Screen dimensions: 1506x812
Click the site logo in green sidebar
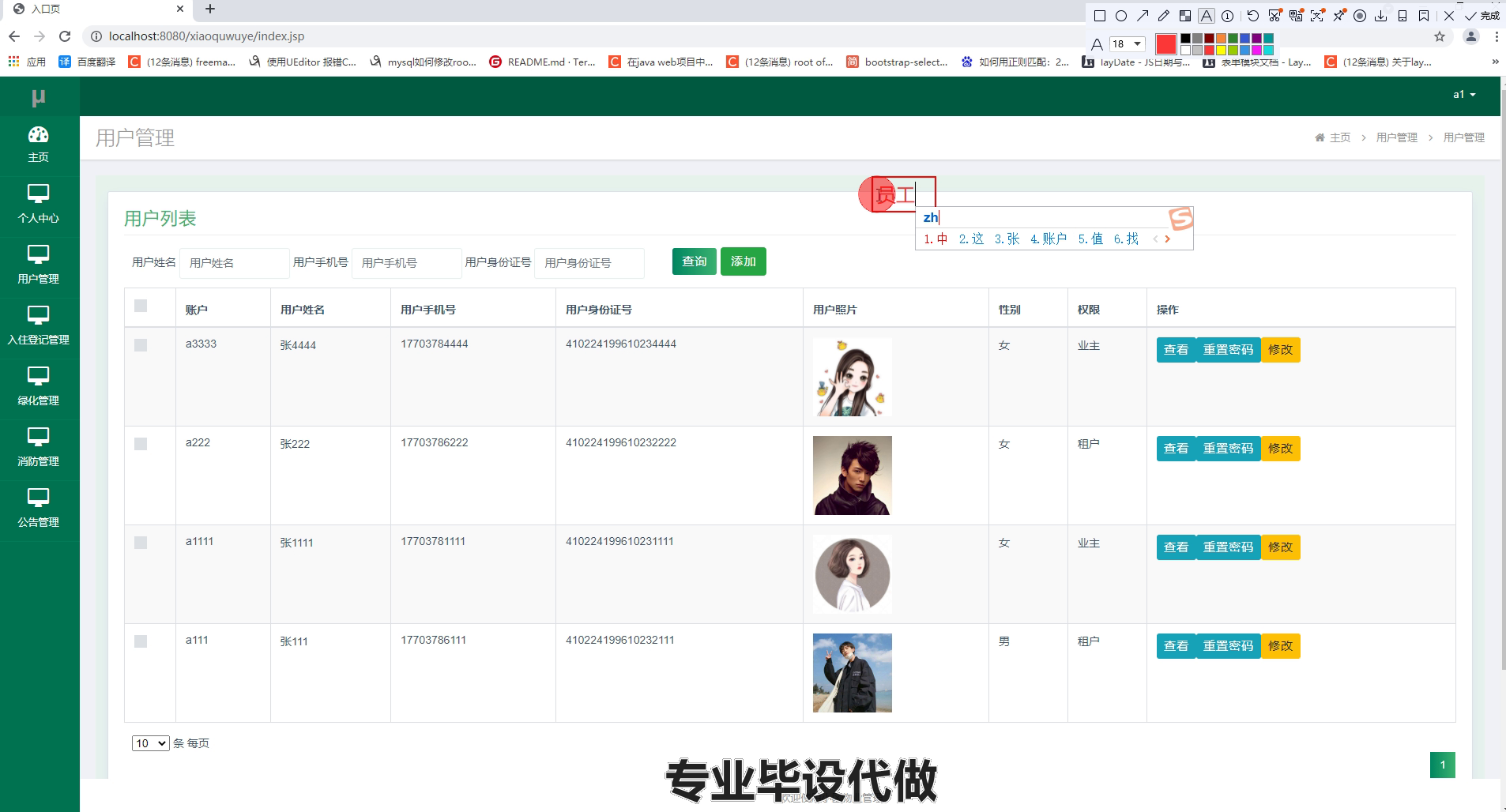coord(39,98)
